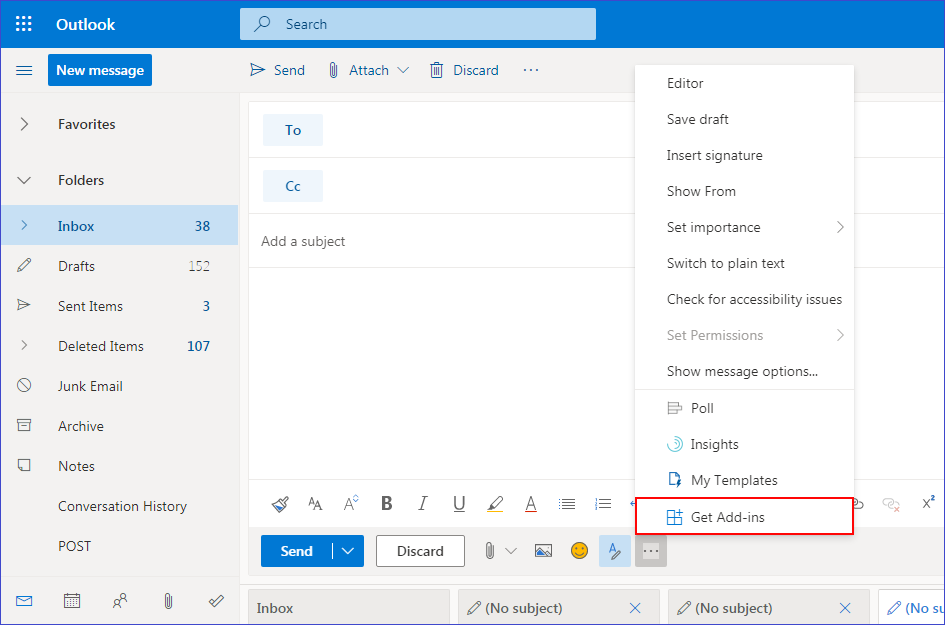Viewport: 945px width, 625px height.
Task: Apply font color with the A icon
Action: click(x=531, y=504)
